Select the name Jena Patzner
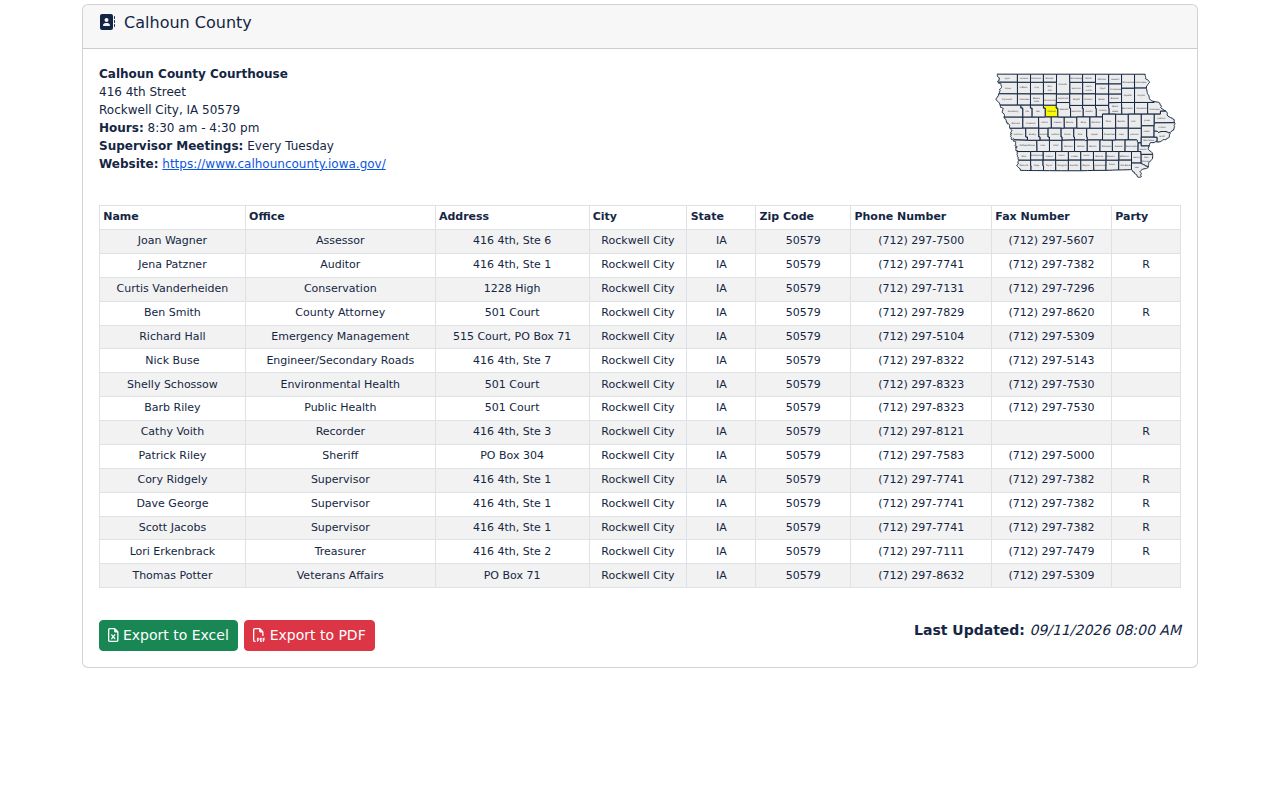Screen dimensions: 1280x800 coord(172,265)
